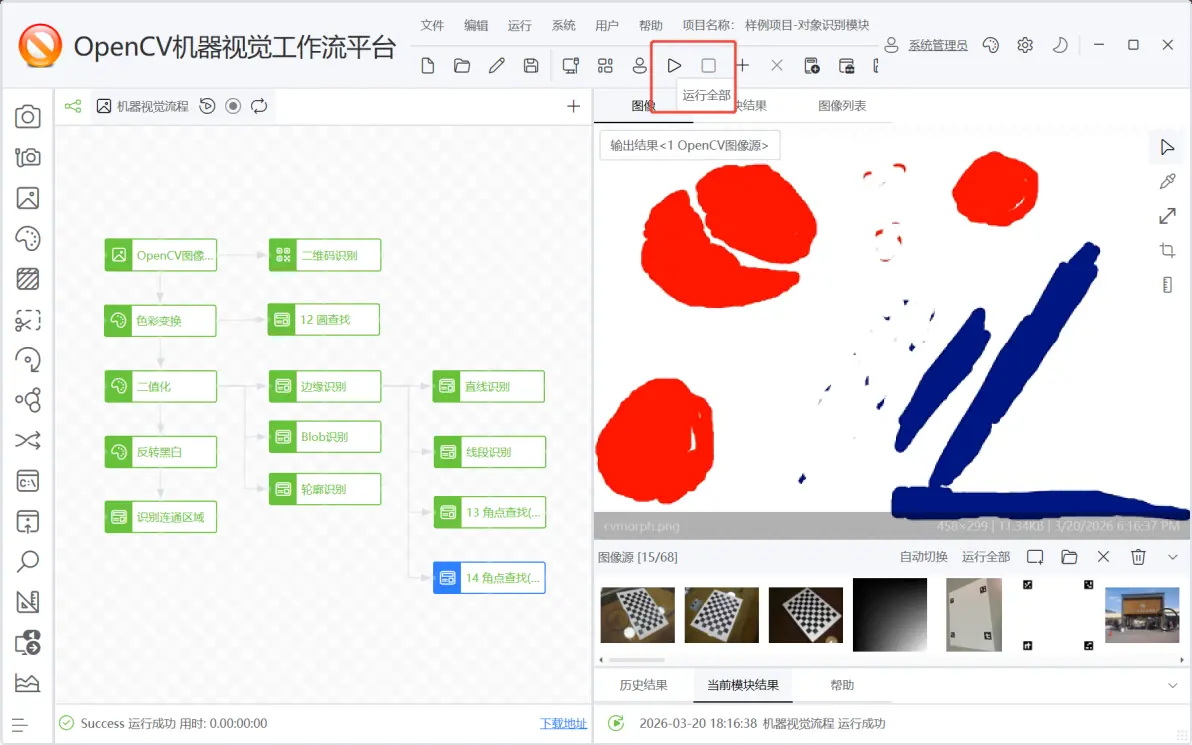Screen dimensions: 1192x745
Task: Select the 直线识别 node
Action: [489, 386]
